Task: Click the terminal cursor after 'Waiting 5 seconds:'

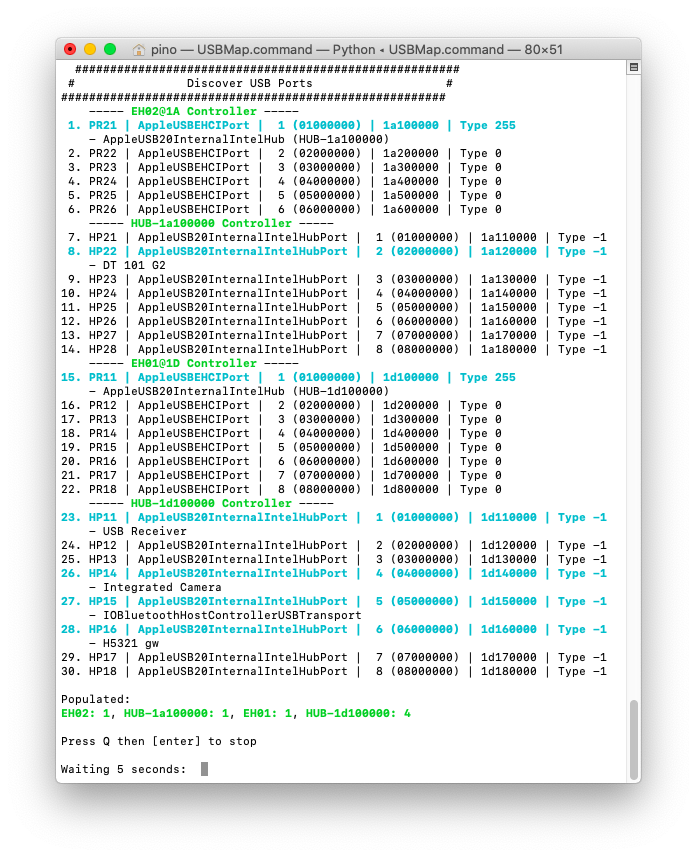Action: [204, 769]
